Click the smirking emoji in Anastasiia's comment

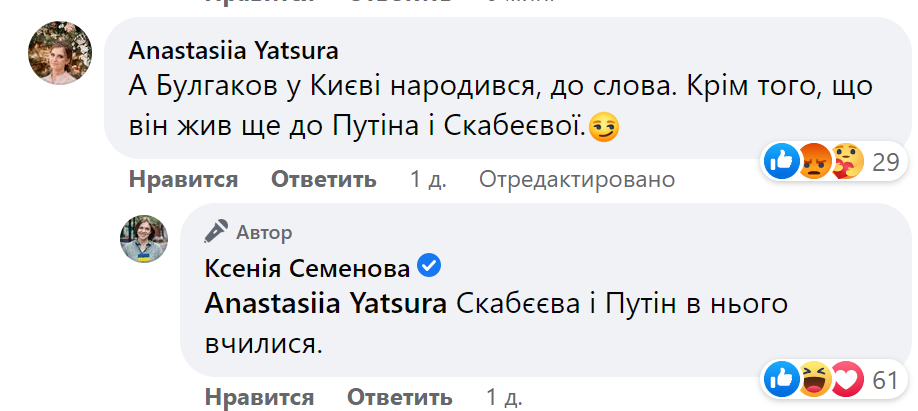click(x=603, y=128)
